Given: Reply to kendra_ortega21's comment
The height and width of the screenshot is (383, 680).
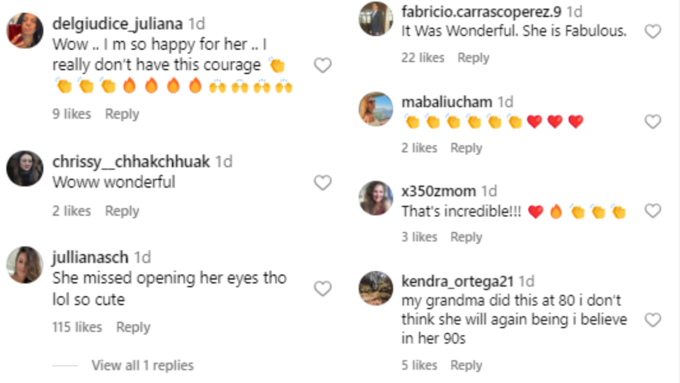Looking at the screenshot, I should point(466,365).
